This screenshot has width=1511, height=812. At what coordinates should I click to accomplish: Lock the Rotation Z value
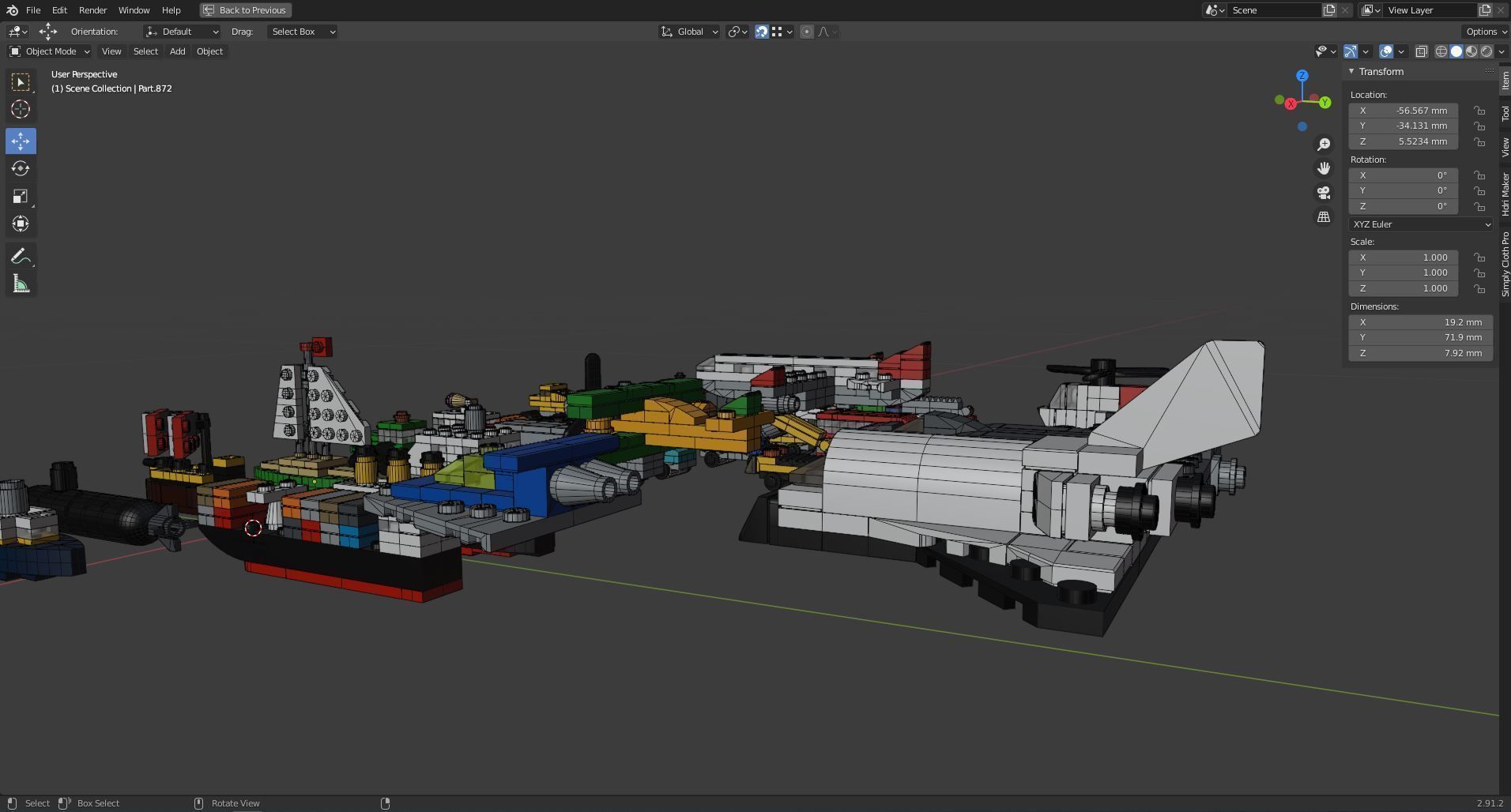[x=1479, y=206]
